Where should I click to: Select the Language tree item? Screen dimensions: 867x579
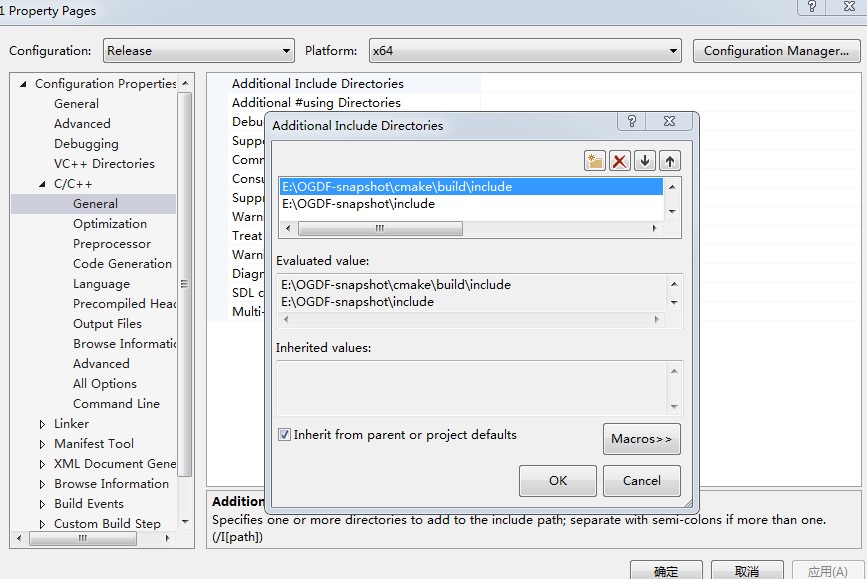tap(101, 284)
